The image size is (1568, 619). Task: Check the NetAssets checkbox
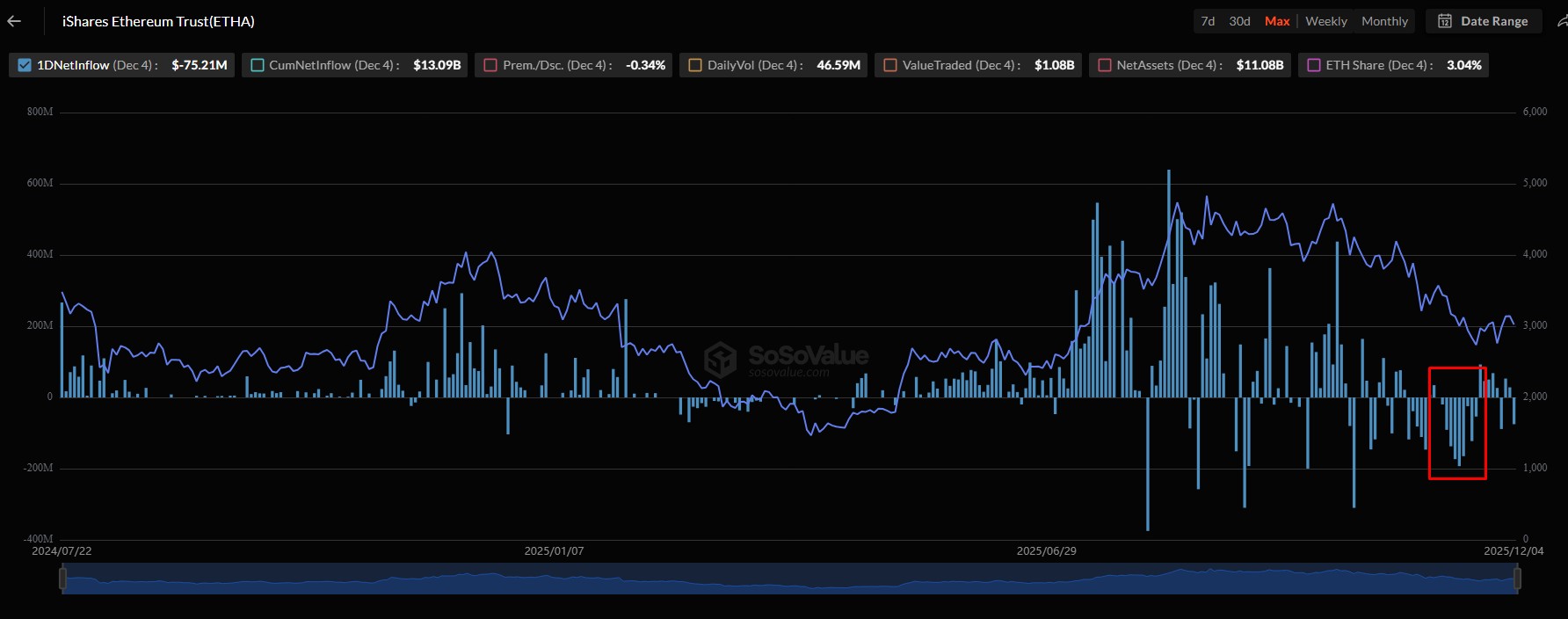click(1105, 65)
